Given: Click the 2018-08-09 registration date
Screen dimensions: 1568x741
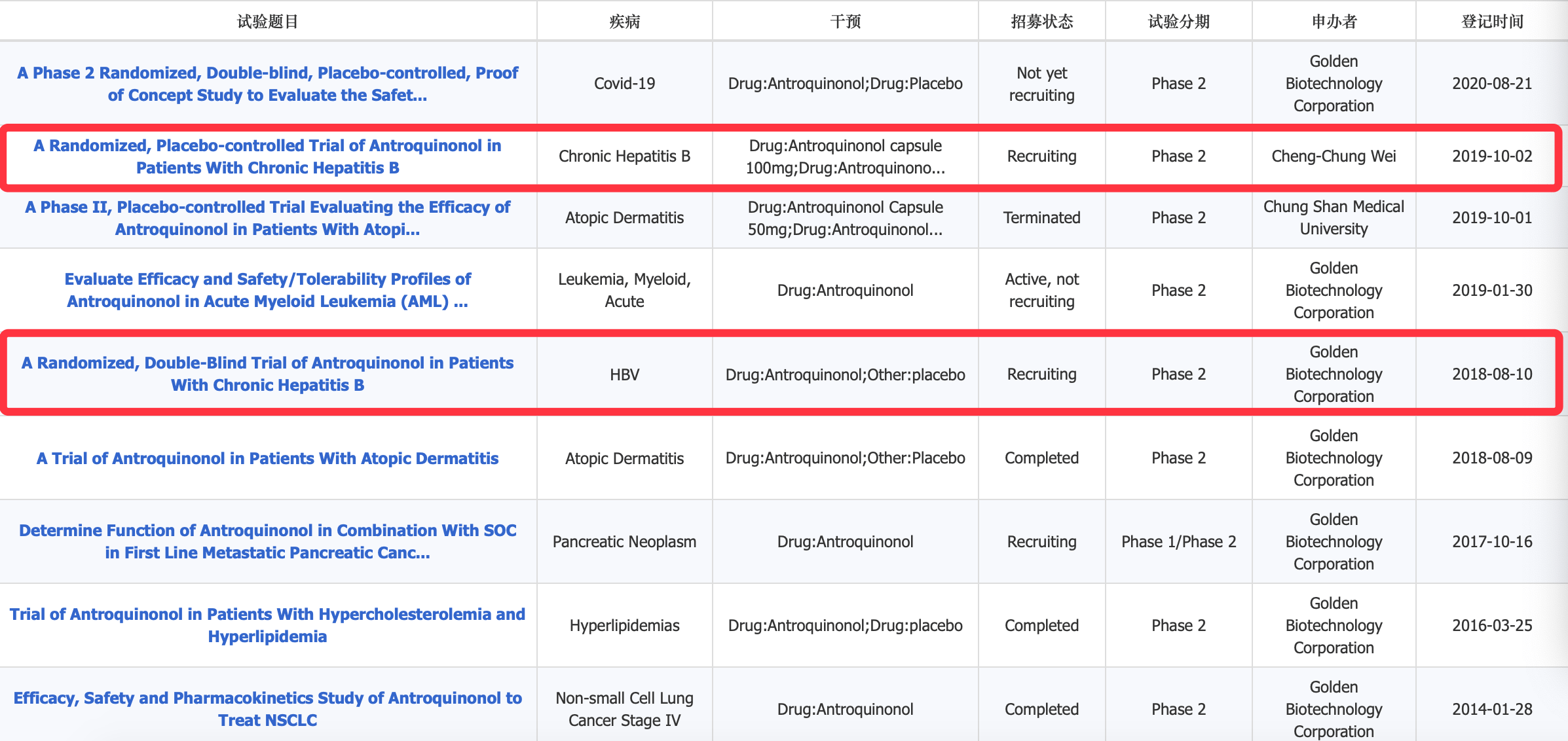Looking at the screenshot, I should coord(1492,458).
